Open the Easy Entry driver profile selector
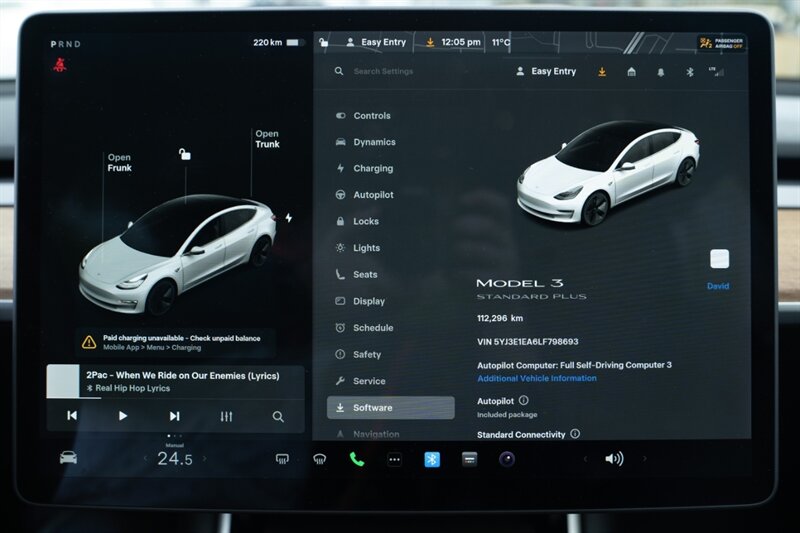800x533 pixels. (x=546, y=72)
